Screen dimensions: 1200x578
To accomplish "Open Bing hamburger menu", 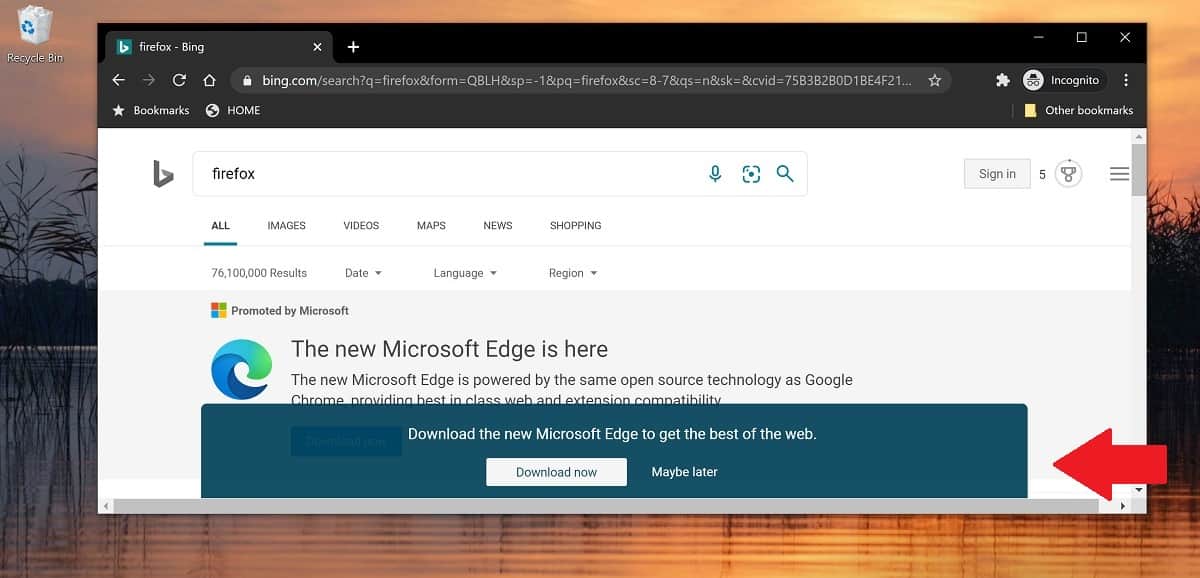I will (x=1120, y=174).
